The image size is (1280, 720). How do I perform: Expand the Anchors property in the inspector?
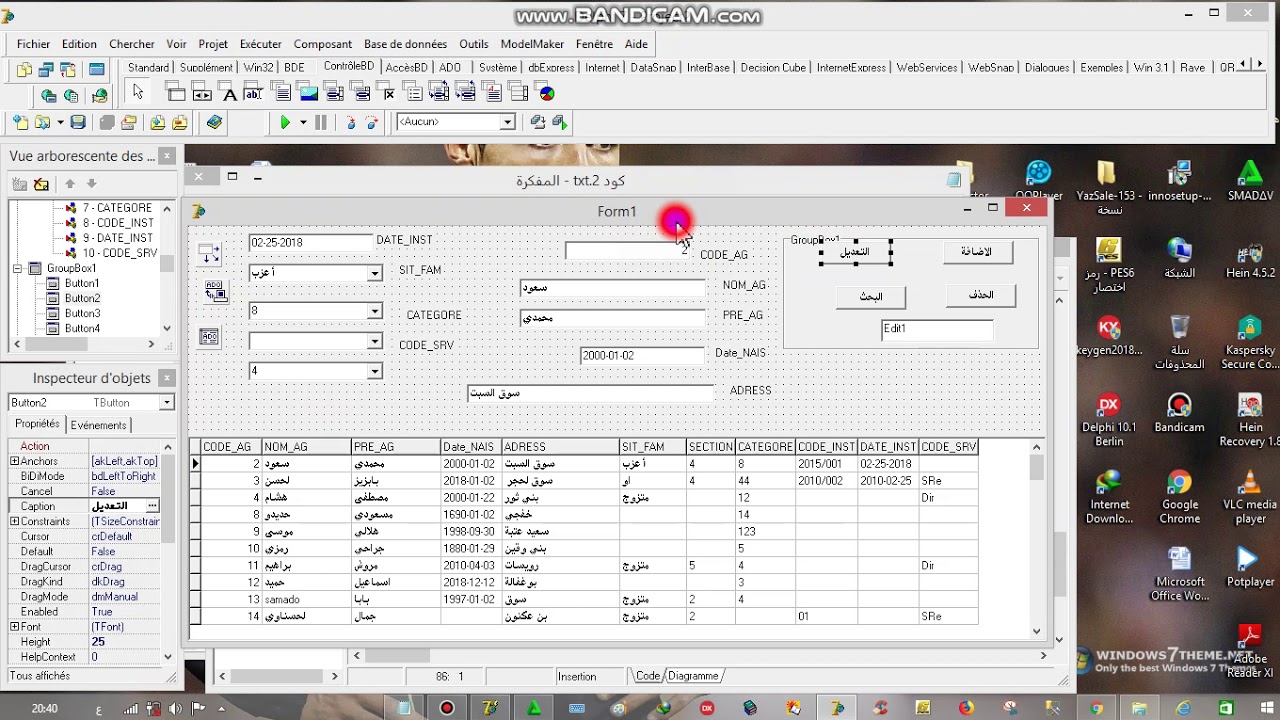[14, 461]
